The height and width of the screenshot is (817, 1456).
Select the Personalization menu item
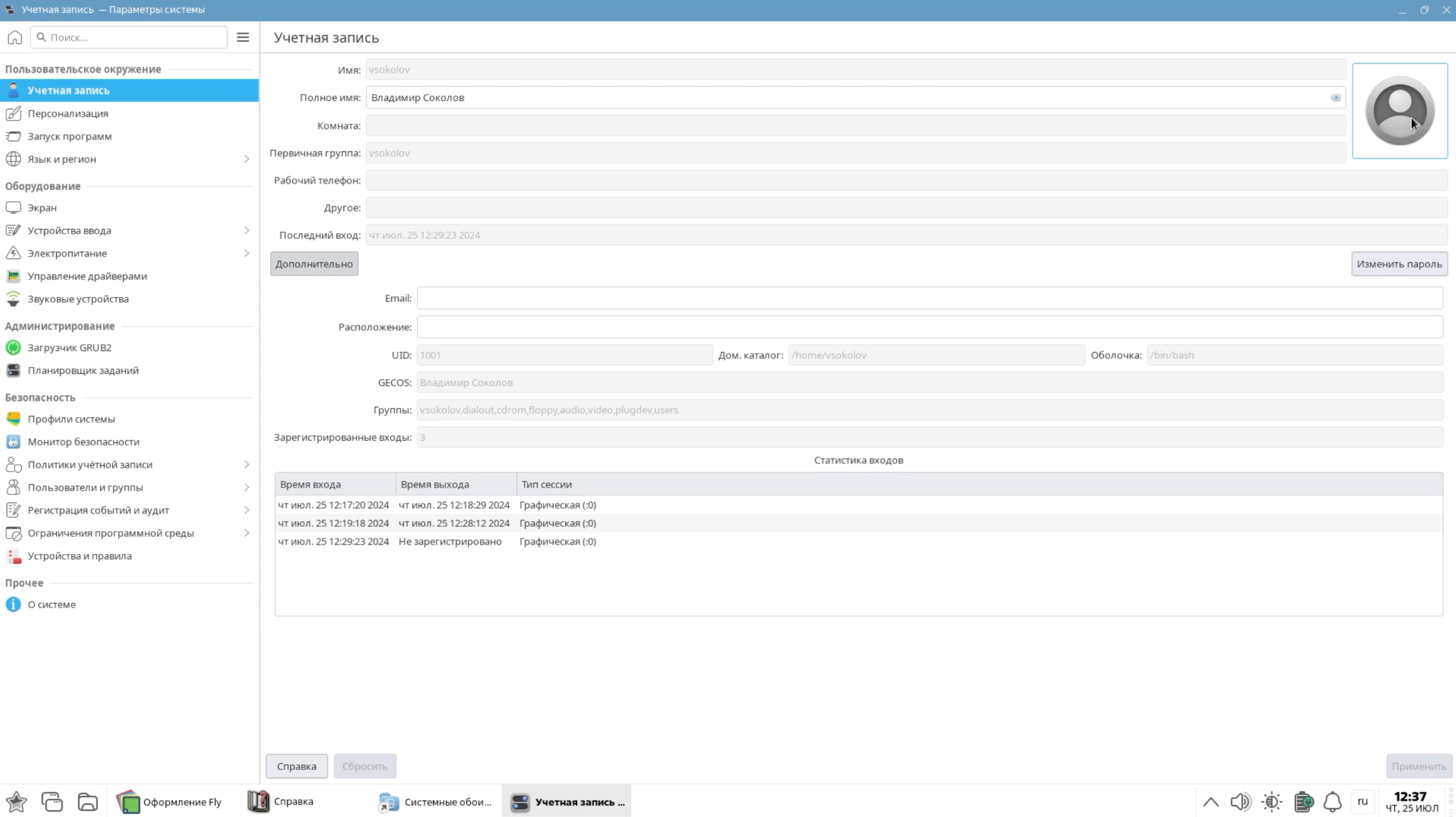point(68,113)
